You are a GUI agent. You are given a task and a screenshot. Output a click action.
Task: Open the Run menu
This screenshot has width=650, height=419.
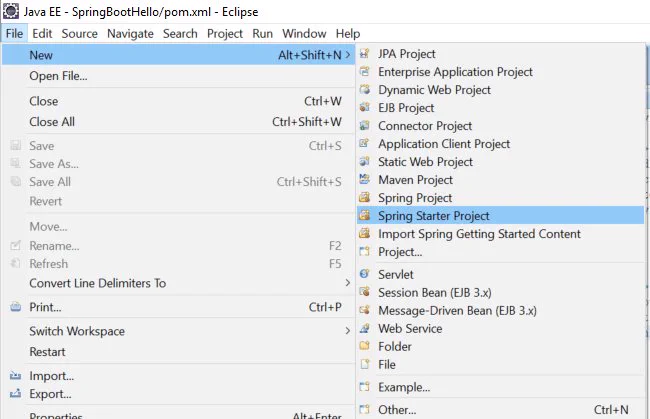(x=262, y=33)
